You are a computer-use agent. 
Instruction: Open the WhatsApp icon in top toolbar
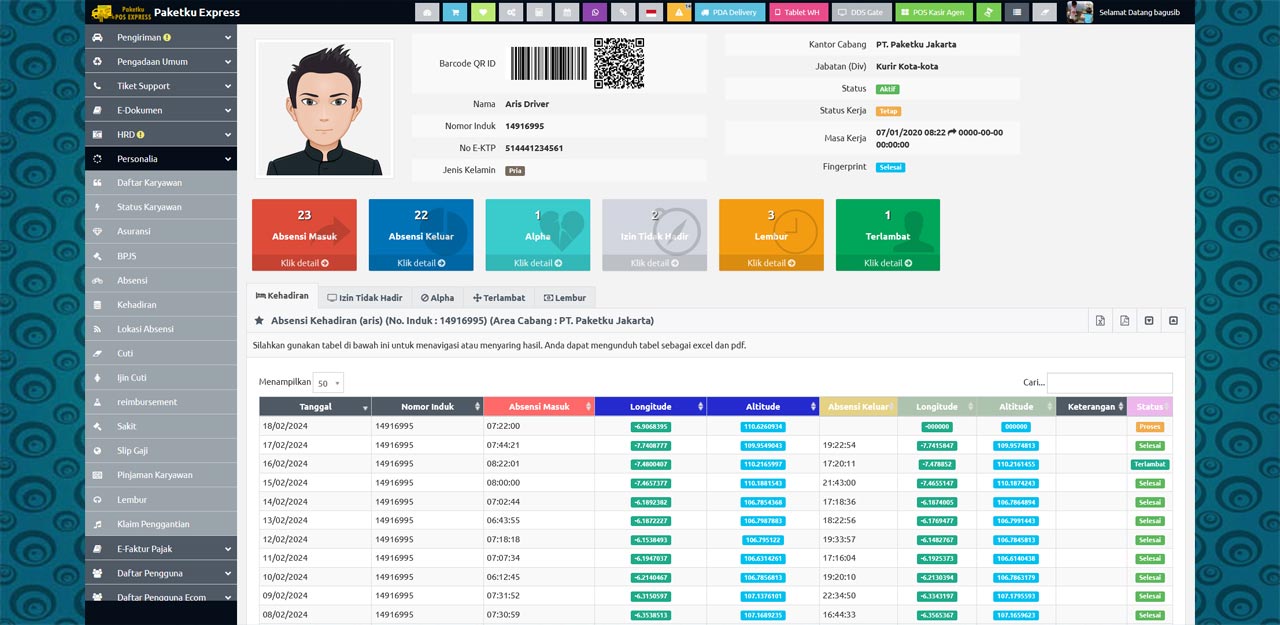pos(595,13)
